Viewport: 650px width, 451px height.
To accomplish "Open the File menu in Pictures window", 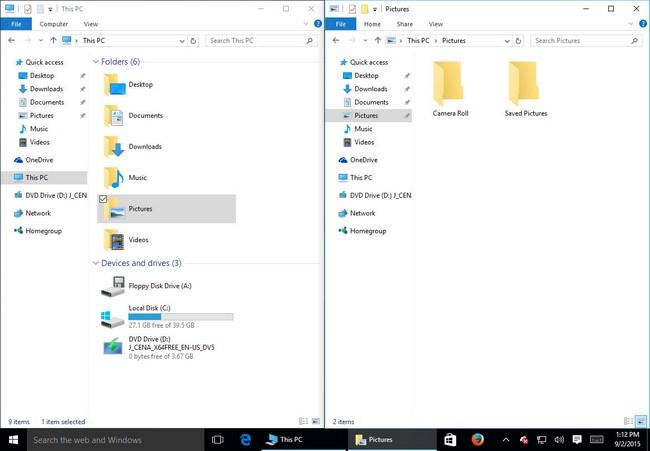I will tap(341, 24).
